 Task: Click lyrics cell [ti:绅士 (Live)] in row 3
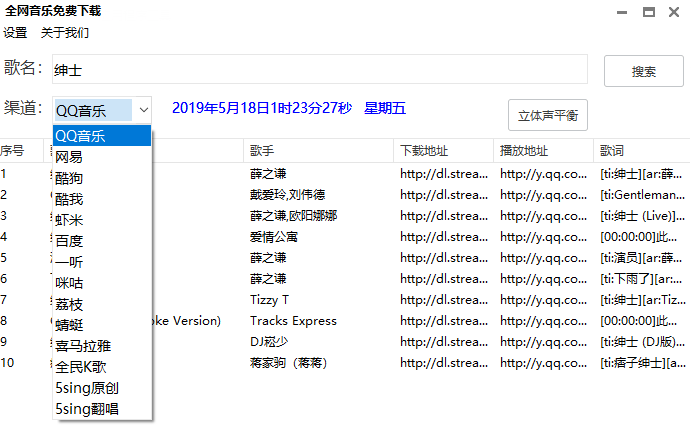coord(643,216)
